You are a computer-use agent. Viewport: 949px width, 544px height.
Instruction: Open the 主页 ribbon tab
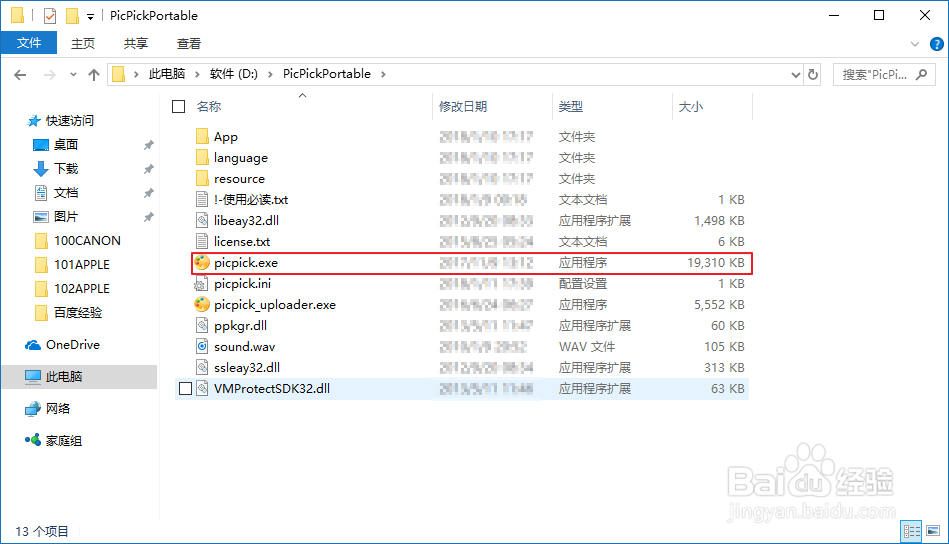pyautogui.click(x=83, y=44)
